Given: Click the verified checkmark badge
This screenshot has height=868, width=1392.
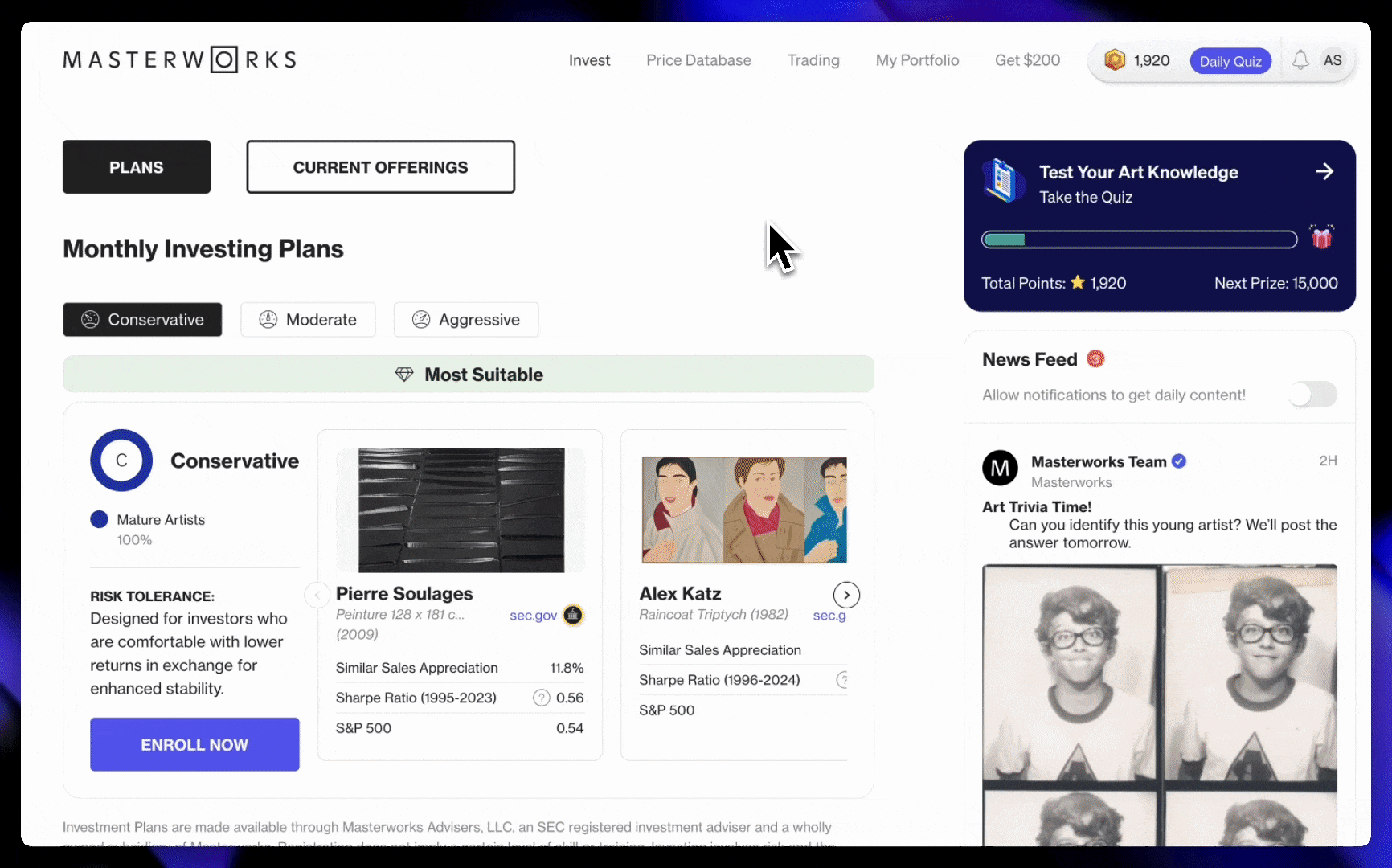Looking at the screenshot, I should click(x=1179, y=461).
